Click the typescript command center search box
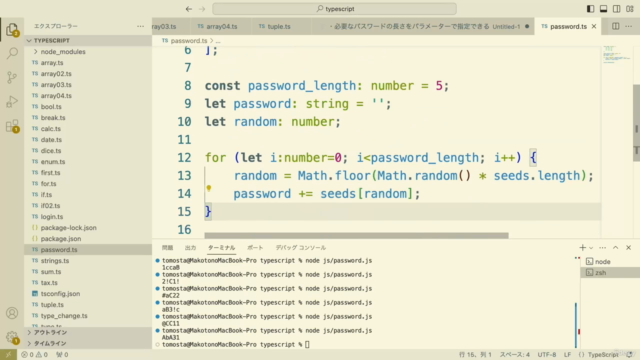 pos(334,9)
